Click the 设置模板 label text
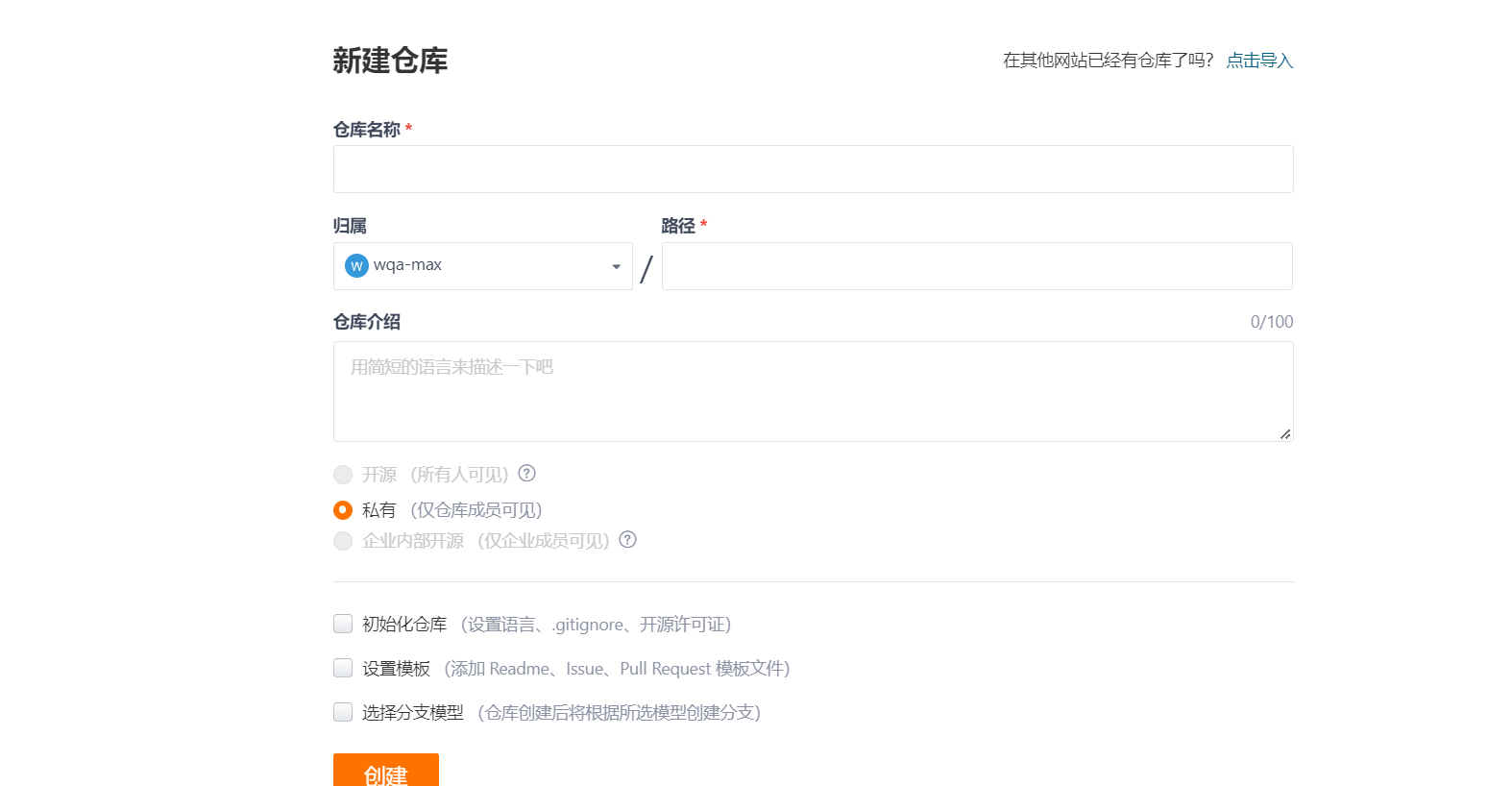Viewport: 1512px width, 786px height. pos(396,669)
